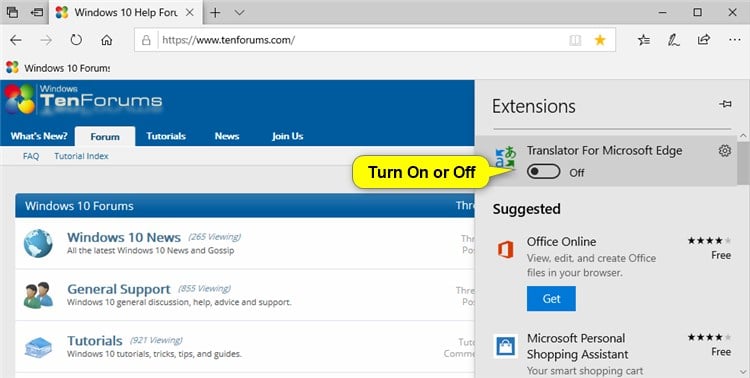
Task: Click the Tutorials book icon
Action: [38, 347]
